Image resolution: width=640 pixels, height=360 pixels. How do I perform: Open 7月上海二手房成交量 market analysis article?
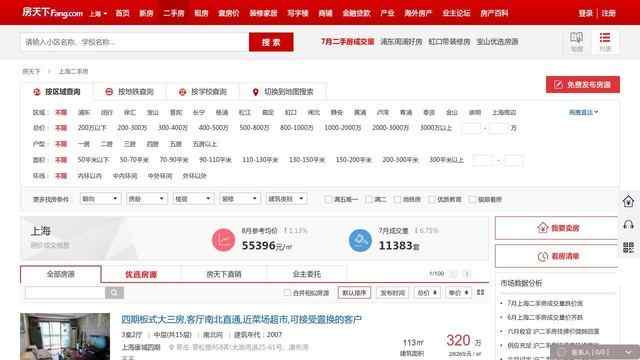click(545, 303)
